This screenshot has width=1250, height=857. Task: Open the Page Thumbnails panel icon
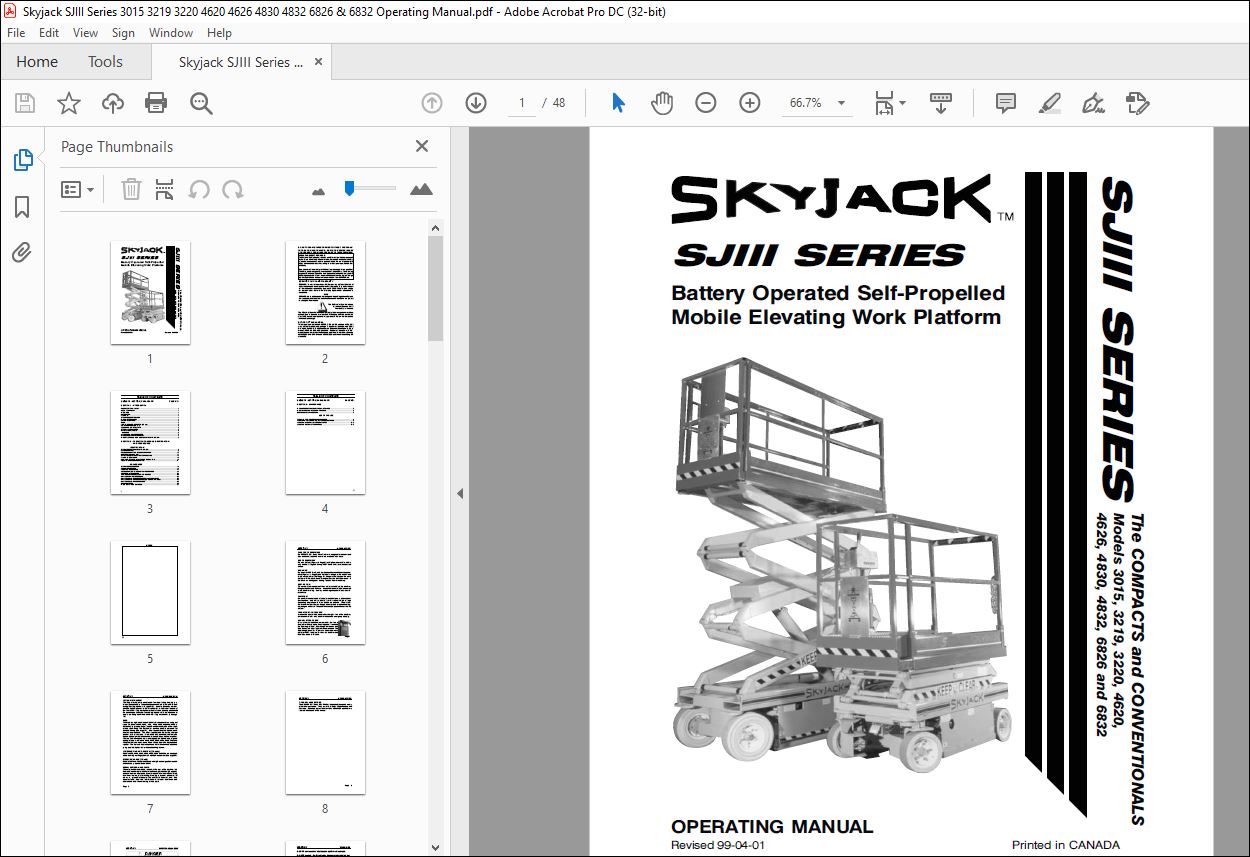[22, 160]
